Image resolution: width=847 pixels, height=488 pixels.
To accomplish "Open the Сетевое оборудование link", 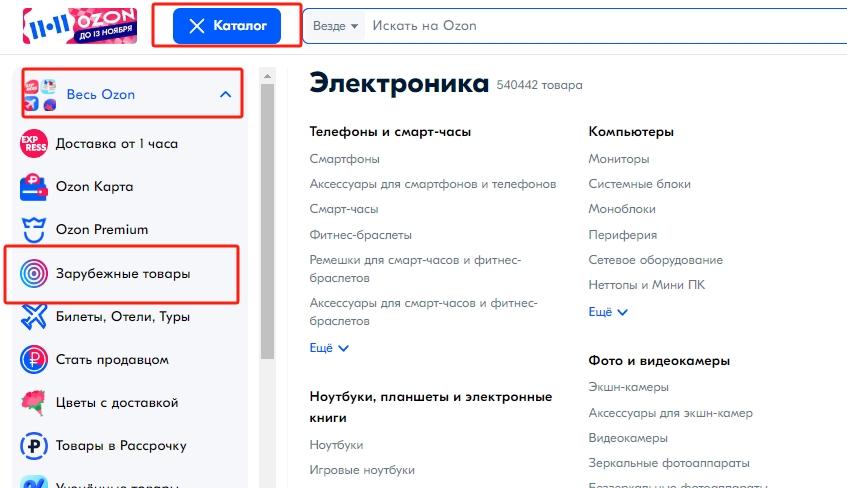I will [656, 260].
